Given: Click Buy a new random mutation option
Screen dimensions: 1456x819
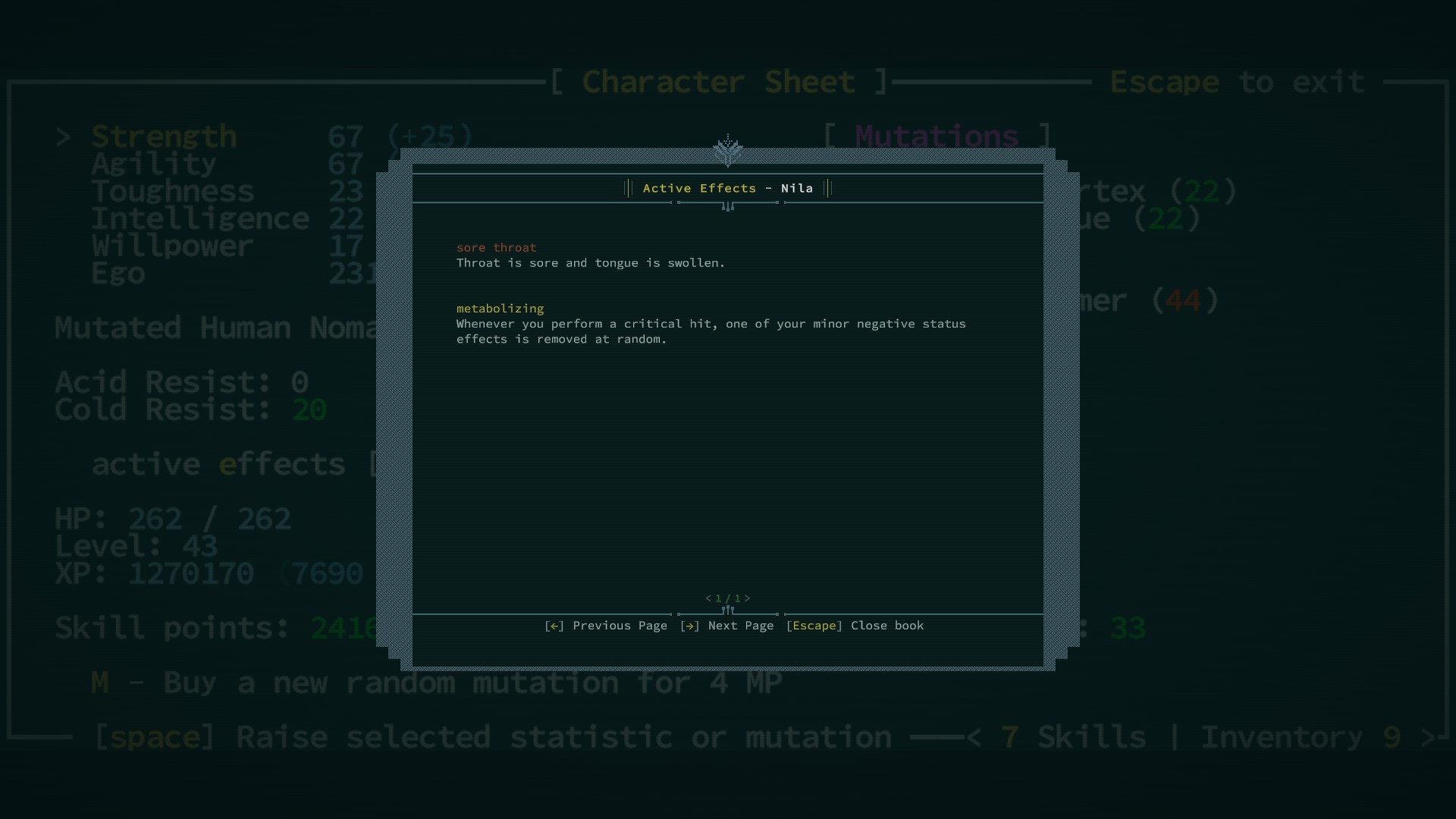Looking at the screenshot, I should click(x=436, y=683).
